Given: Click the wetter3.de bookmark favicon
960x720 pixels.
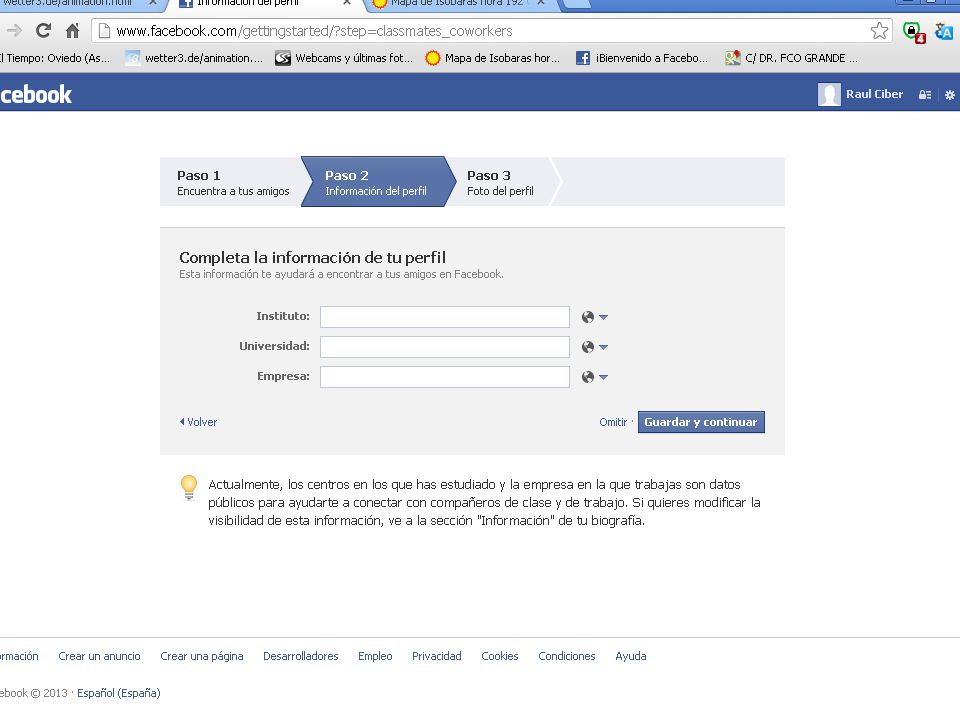Looking at the screenshot, I should click(132, 58).
